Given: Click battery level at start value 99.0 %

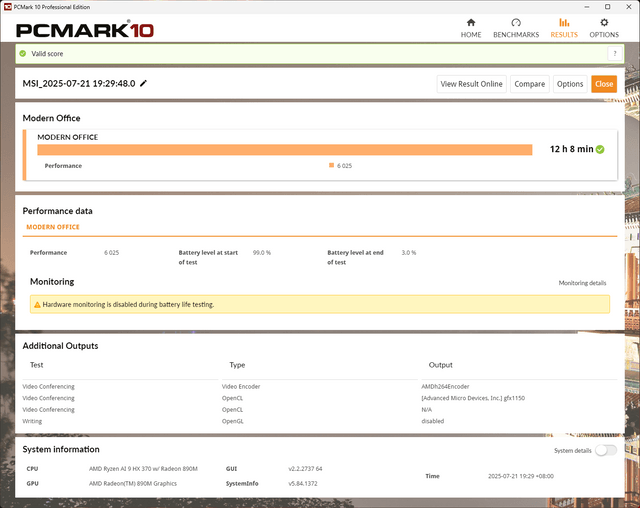Looking at the screenshot, I should (x=262, y=253).
